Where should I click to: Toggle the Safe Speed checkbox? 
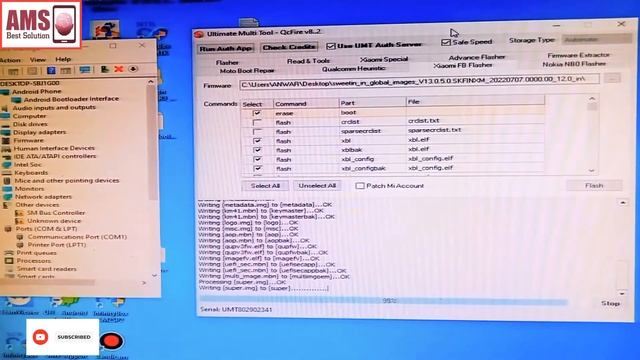click(x=446, y=42)
